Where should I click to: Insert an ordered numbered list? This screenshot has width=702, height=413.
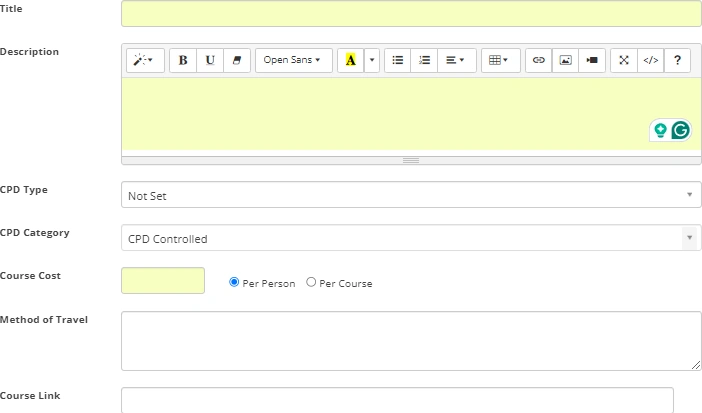[x=424, y=60]
